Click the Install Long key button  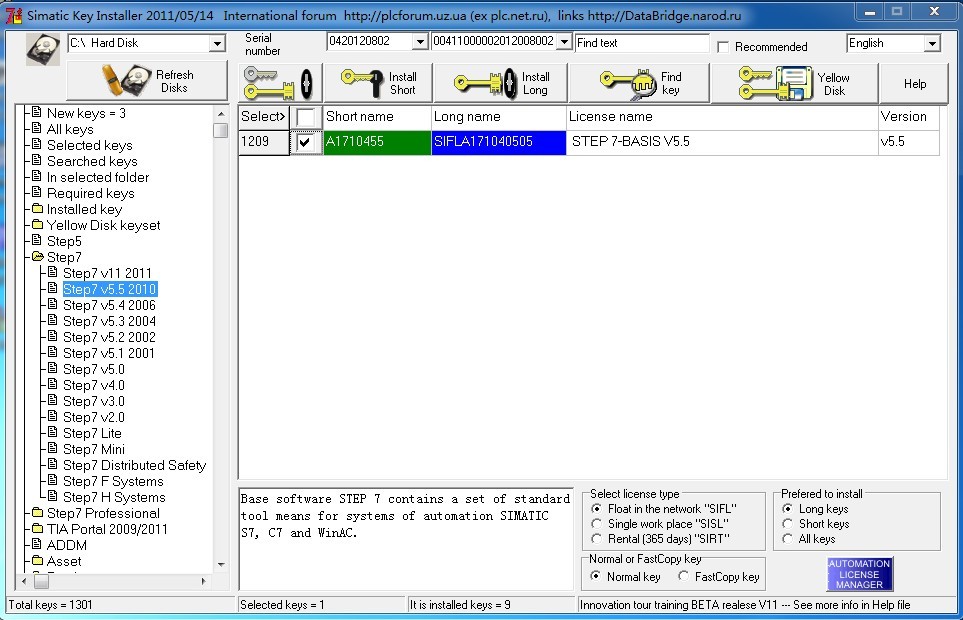click(x=505, y=83)
